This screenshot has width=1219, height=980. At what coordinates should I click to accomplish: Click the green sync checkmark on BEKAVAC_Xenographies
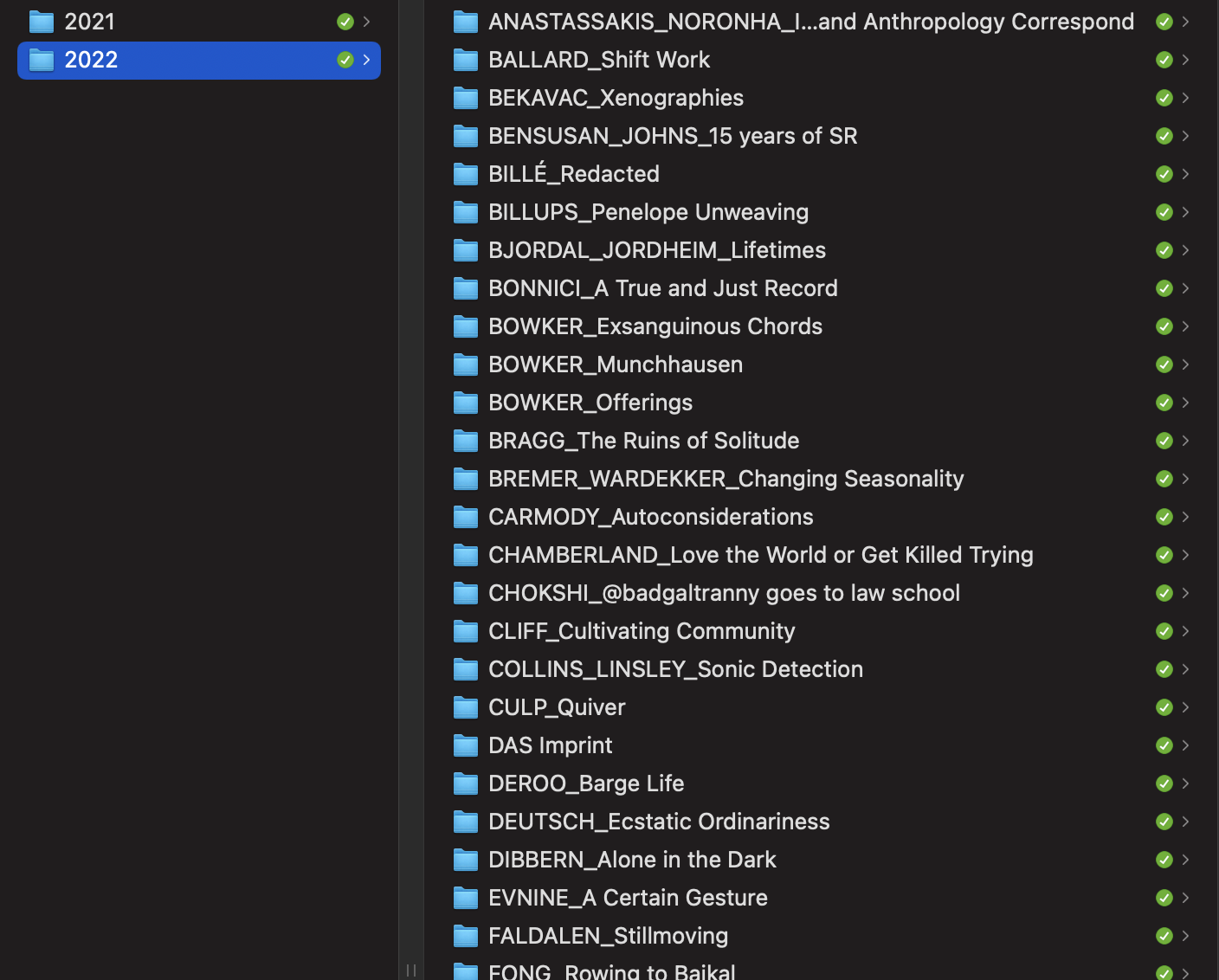point(1164,98)
